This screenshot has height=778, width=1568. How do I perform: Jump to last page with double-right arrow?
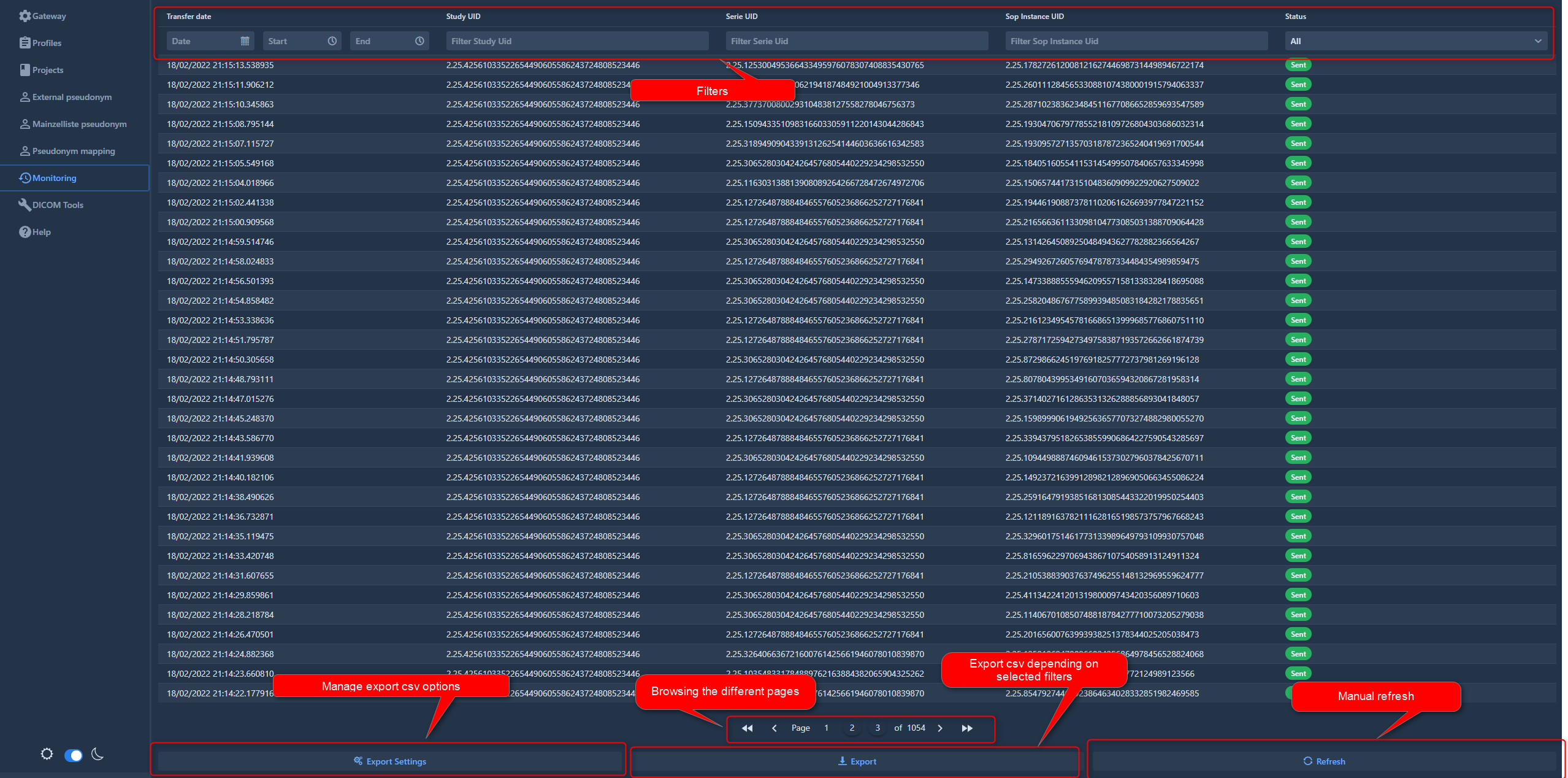[x=967, y=728]
